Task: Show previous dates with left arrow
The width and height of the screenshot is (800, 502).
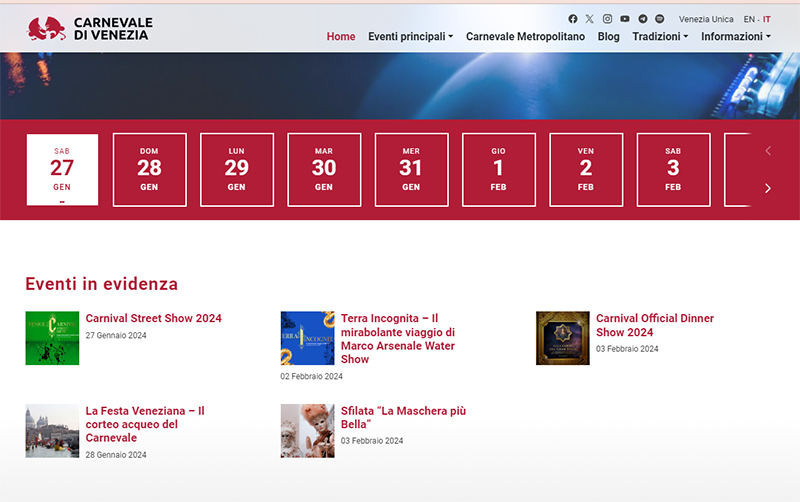Action: pos(768,150)
